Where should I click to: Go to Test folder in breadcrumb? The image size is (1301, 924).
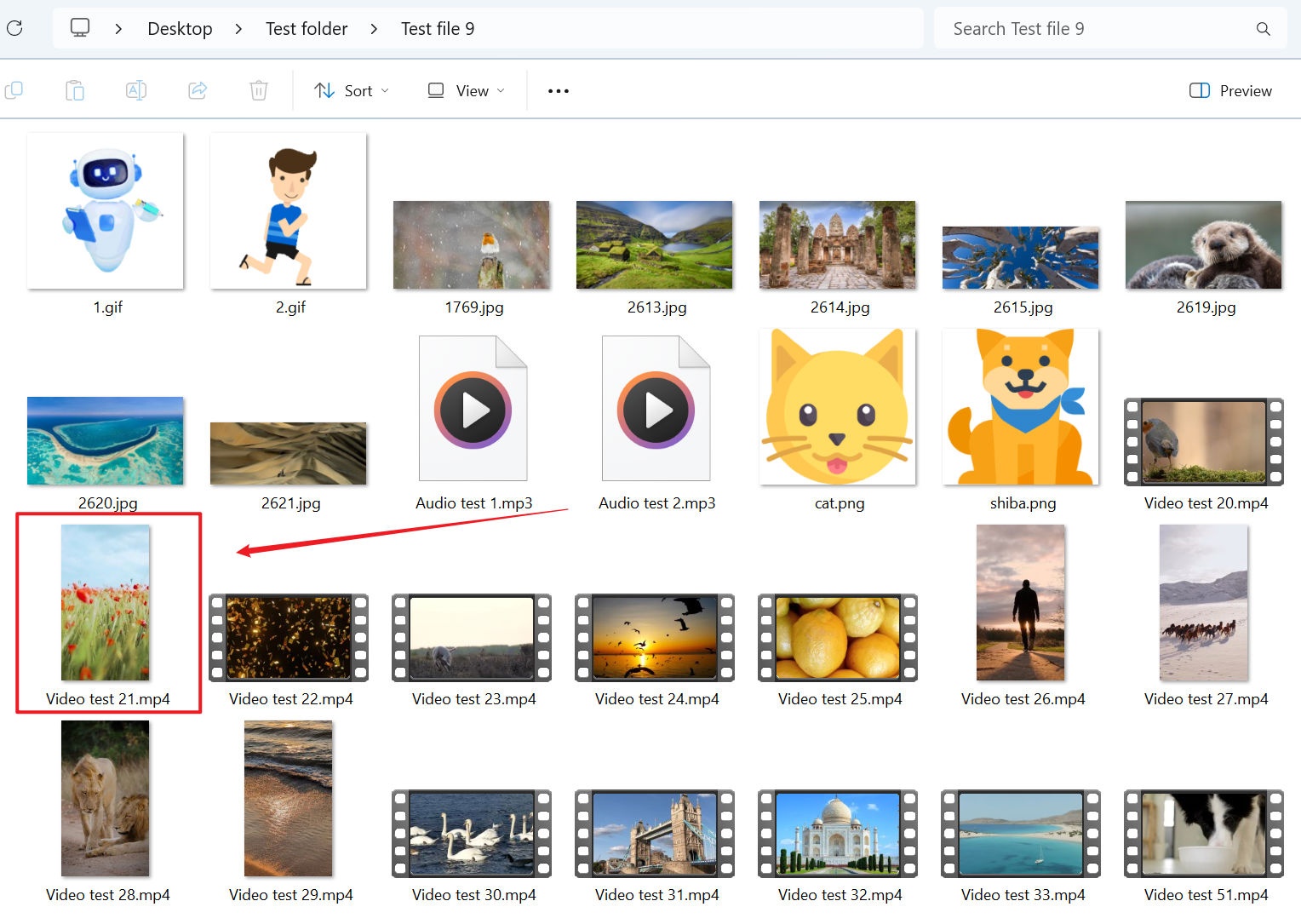[x=307, y=29]
